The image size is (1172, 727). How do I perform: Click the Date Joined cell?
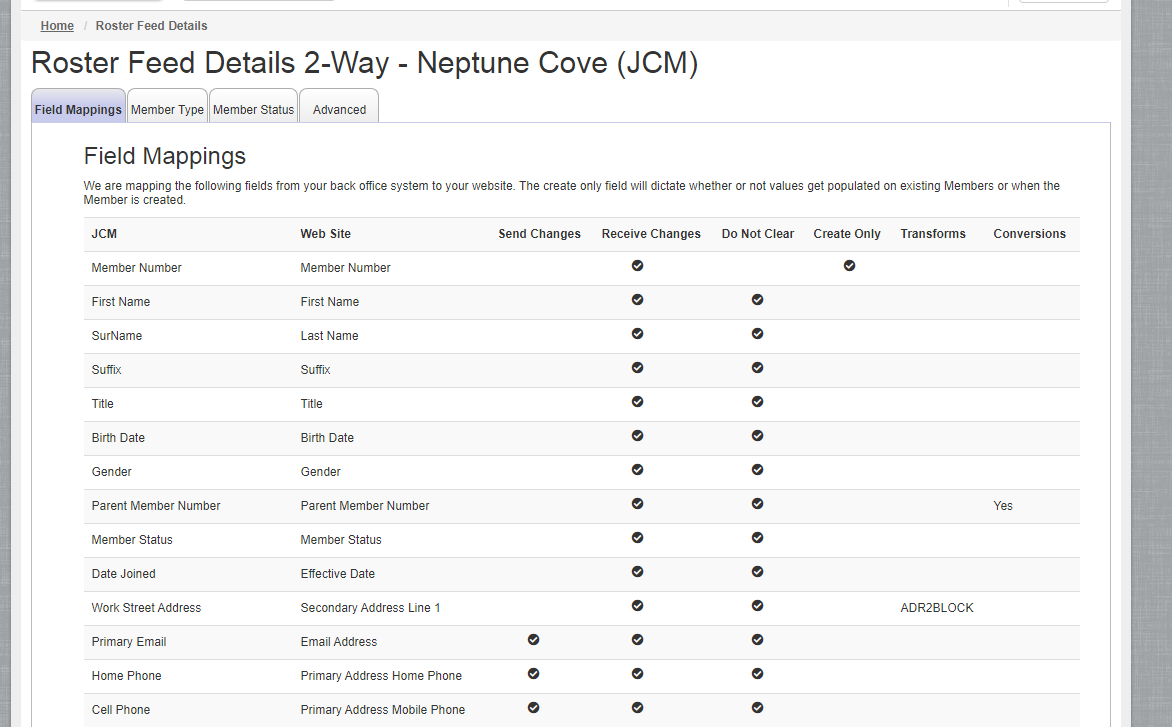point(123,574)
